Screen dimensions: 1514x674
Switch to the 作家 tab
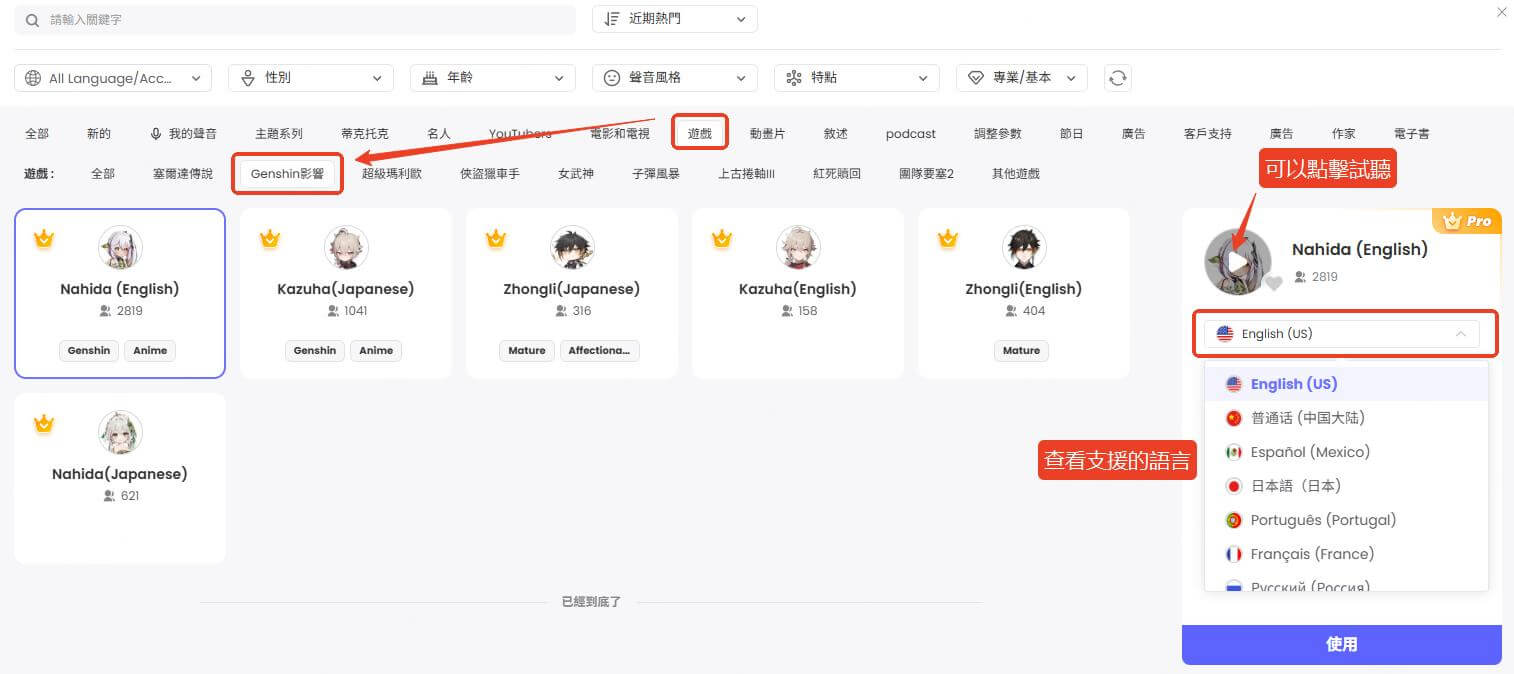(1344, 133)
